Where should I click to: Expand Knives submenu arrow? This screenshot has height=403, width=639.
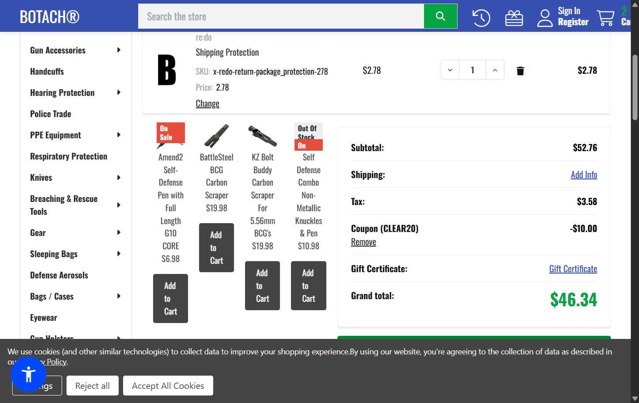point(119,177)
